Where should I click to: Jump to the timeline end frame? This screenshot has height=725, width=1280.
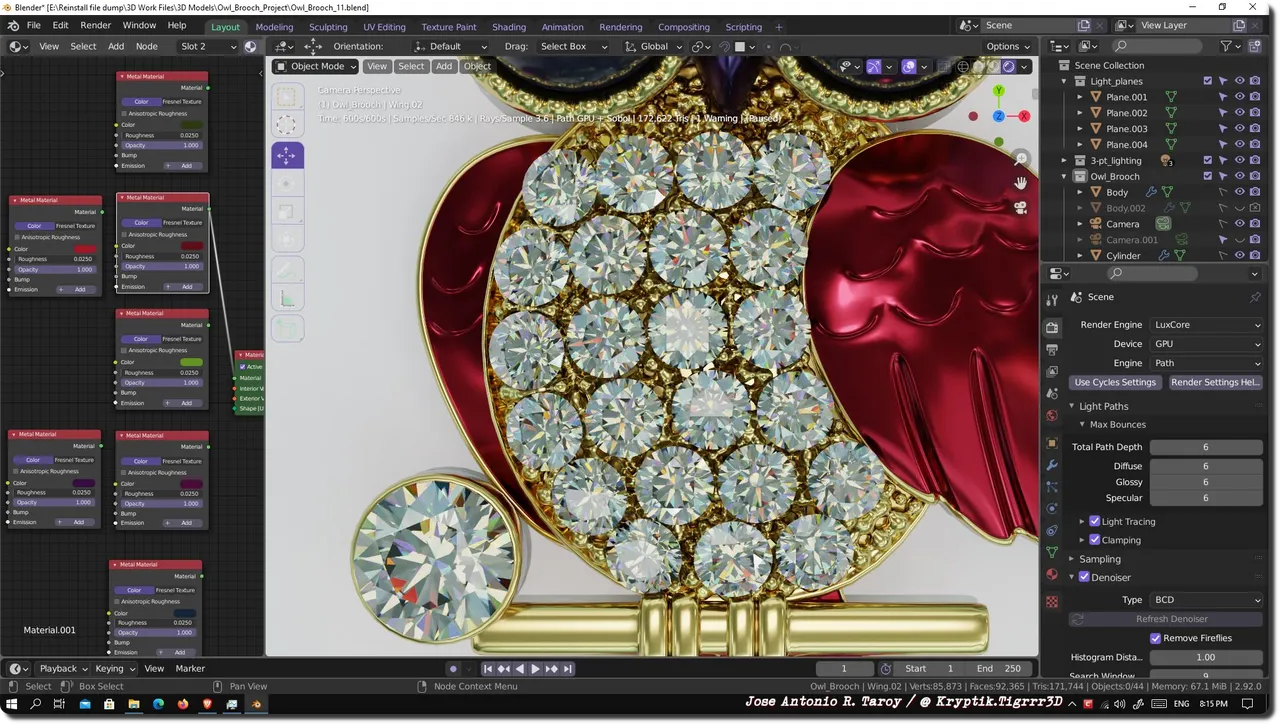coord(567,669)
